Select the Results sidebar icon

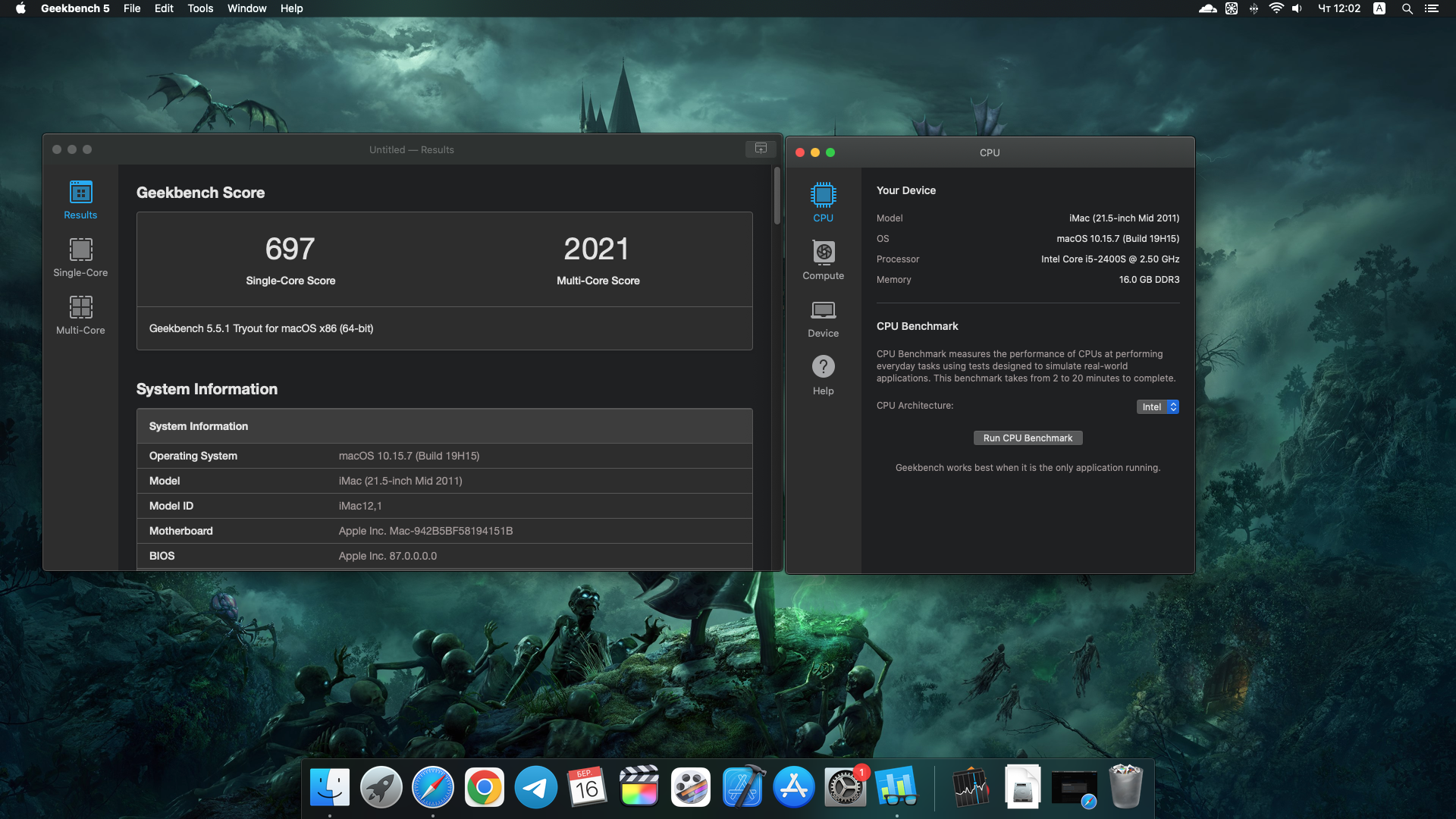(x=80, y=199)
